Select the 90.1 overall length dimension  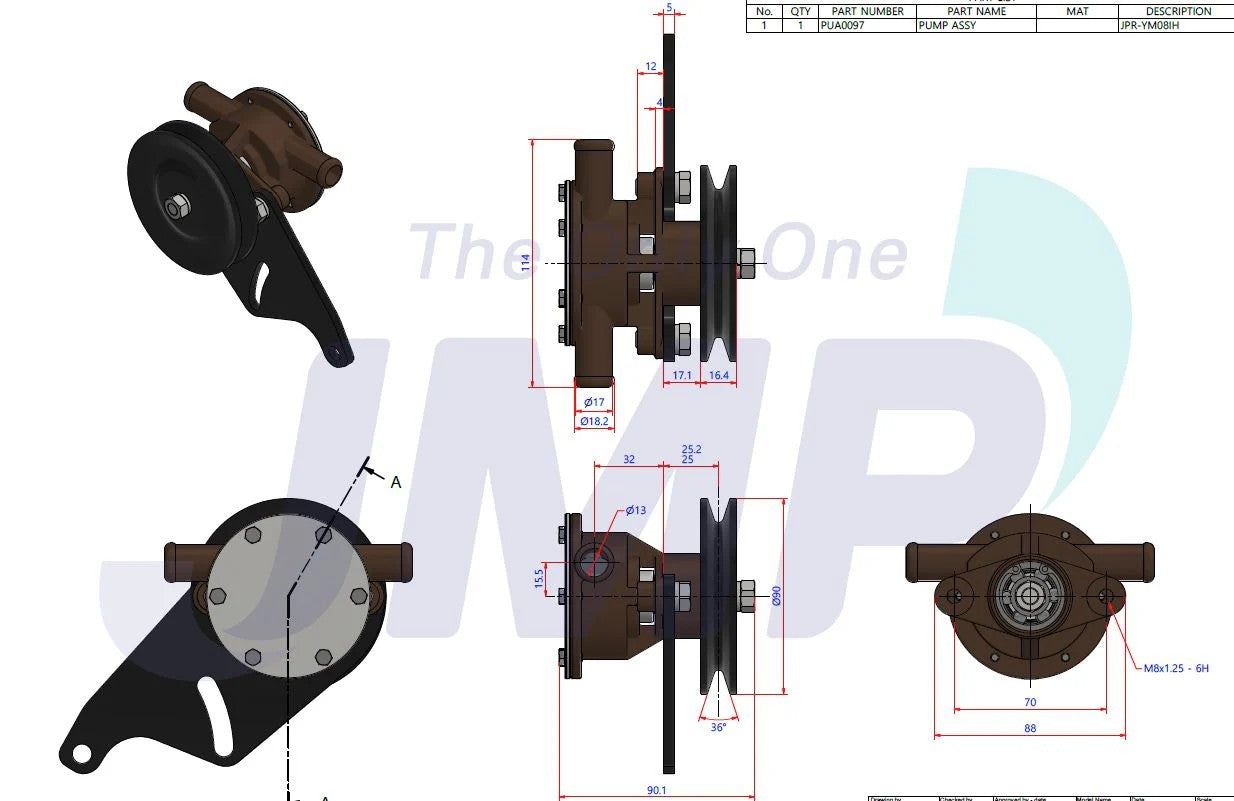(657, 790)
